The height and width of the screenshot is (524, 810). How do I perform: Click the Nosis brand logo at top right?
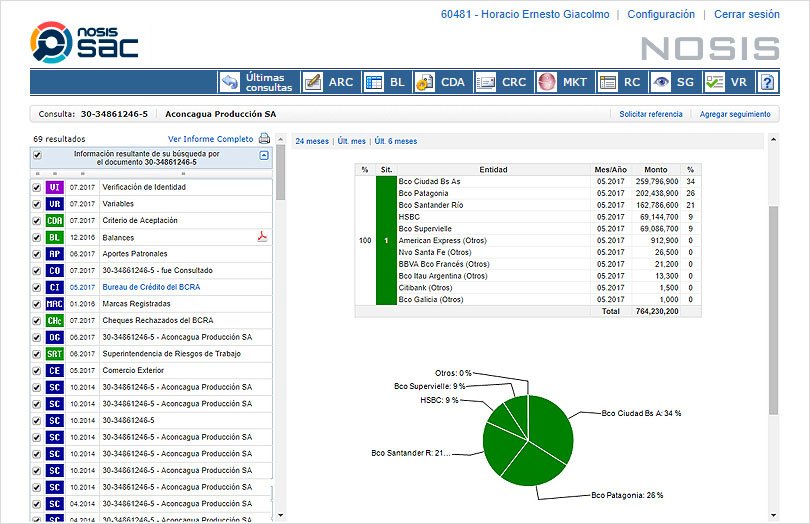click(710, 48)
